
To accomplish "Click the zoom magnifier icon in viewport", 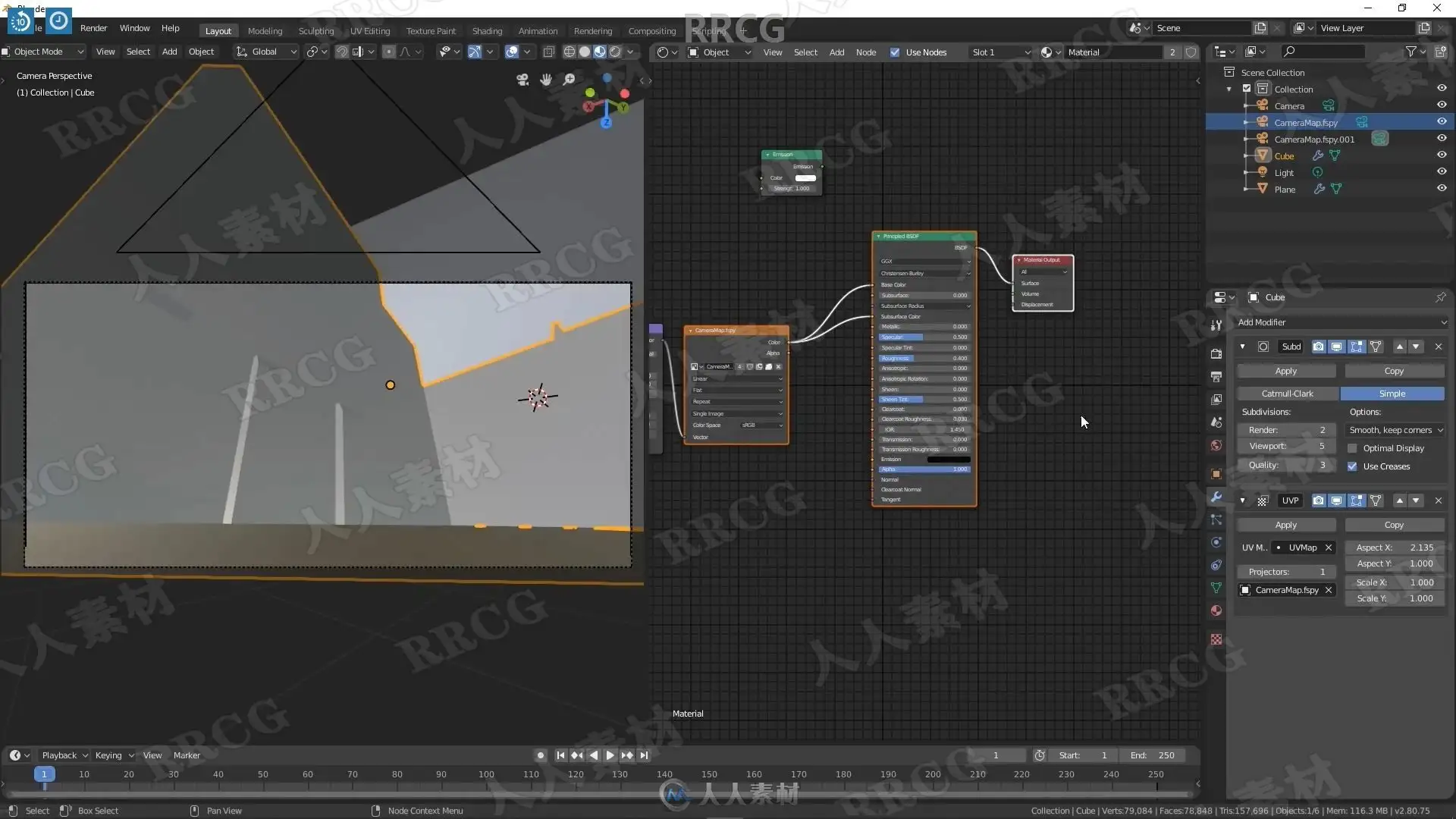I will point(569,80).
